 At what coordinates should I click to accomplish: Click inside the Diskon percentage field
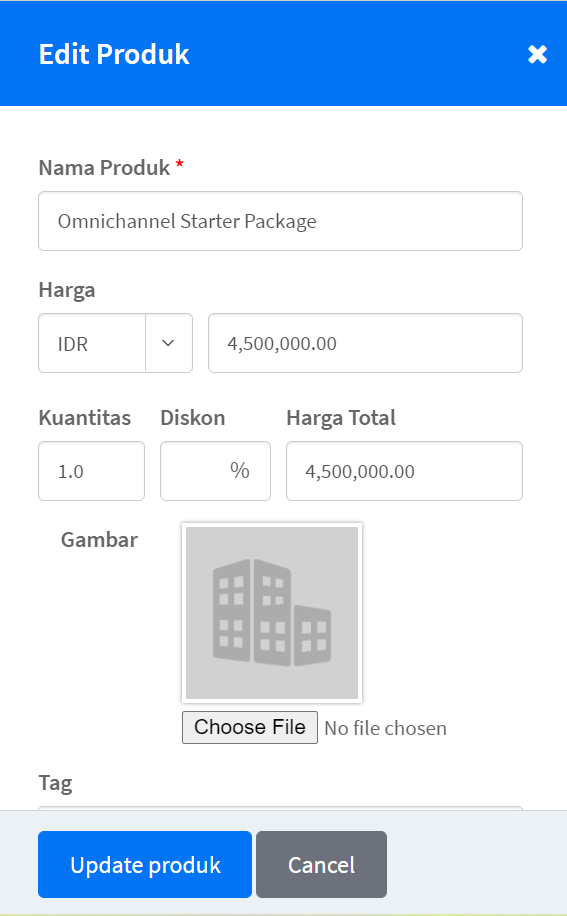[215, 471]
